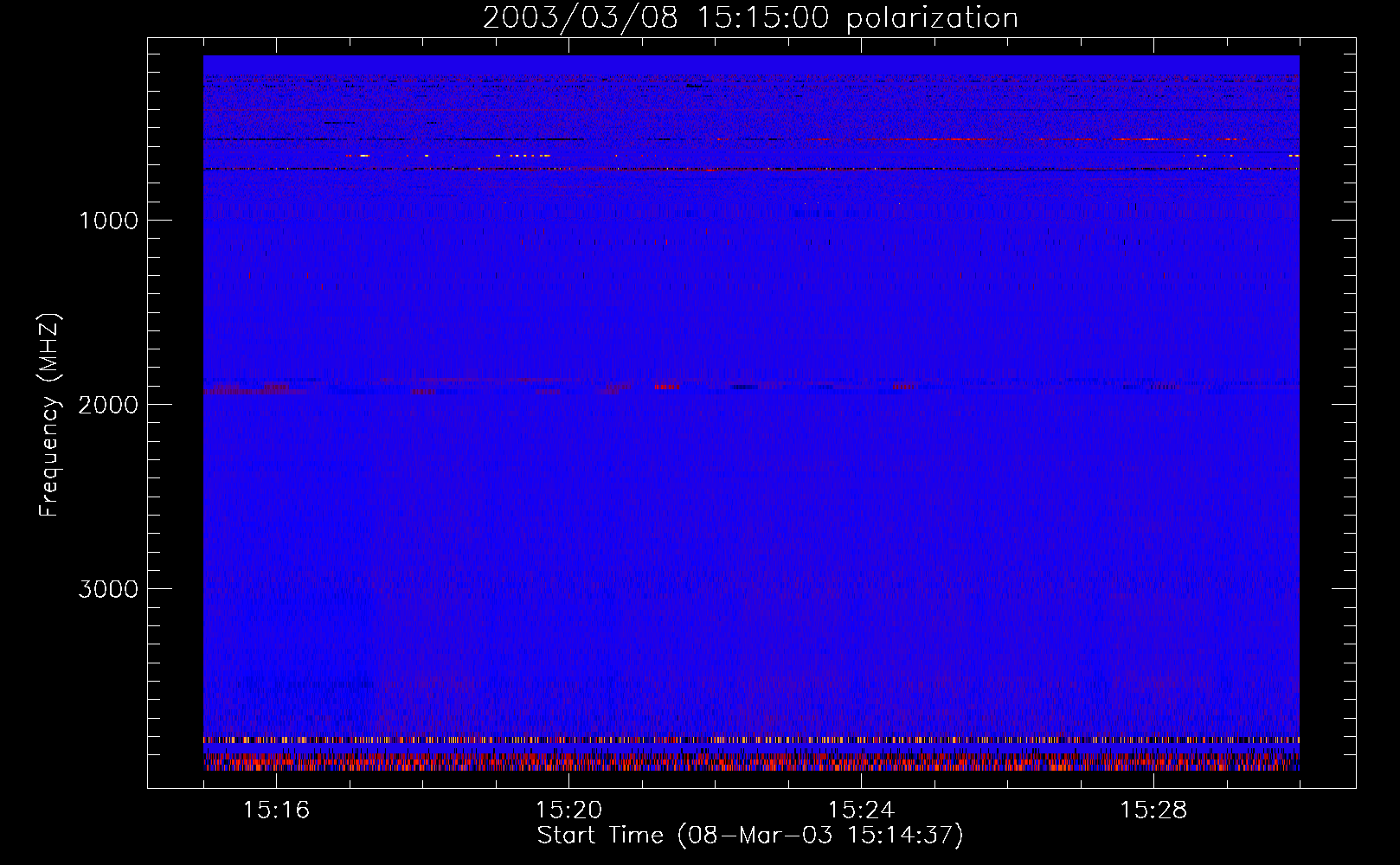
Task: Click the 1000 frequency tick label
Action: 108,221
